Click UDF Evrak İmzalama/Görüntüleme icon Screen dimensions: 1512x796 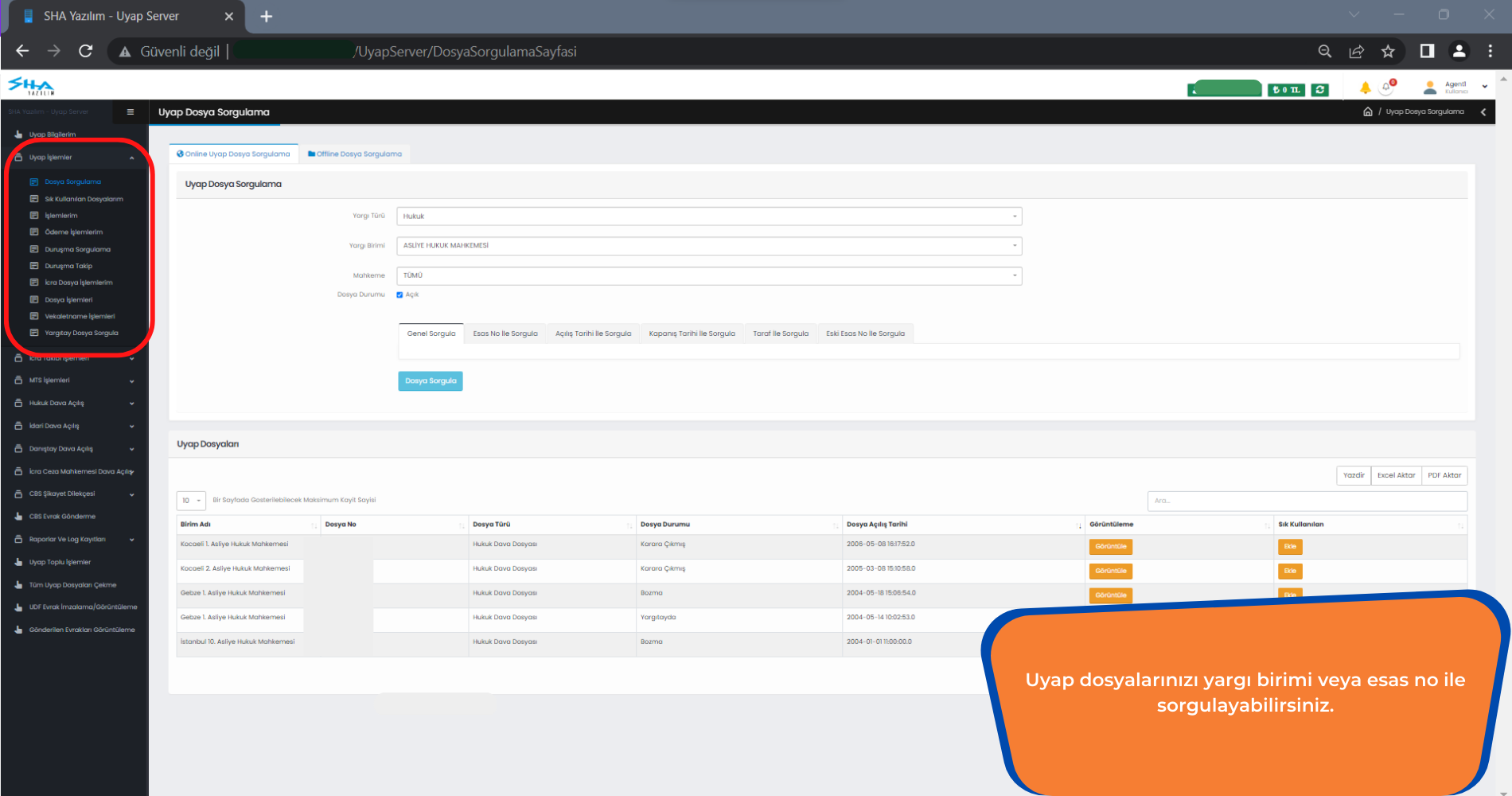coord(18,607)
